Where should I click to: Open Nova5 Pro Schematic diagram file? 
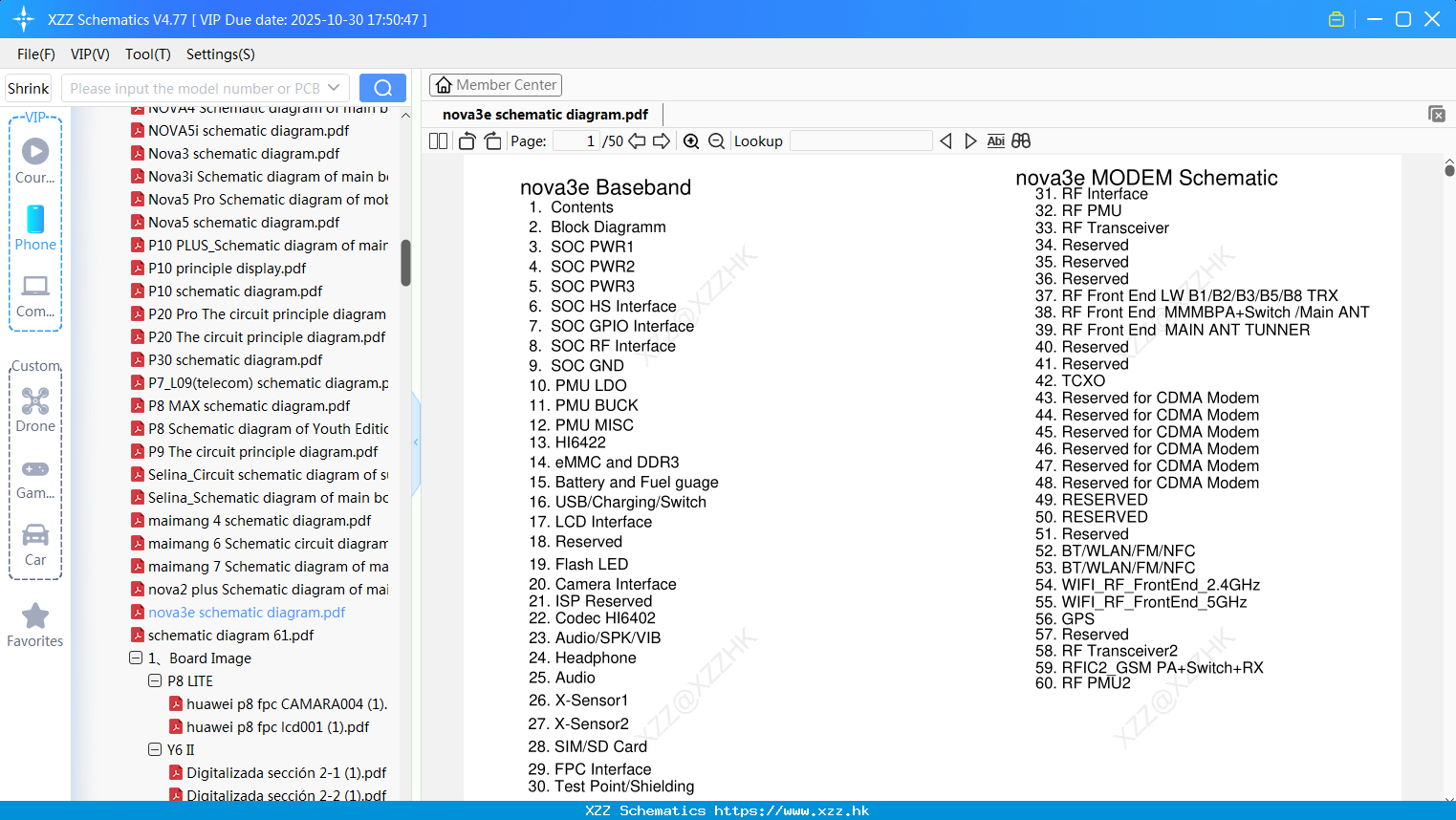[x=268, y=199]
